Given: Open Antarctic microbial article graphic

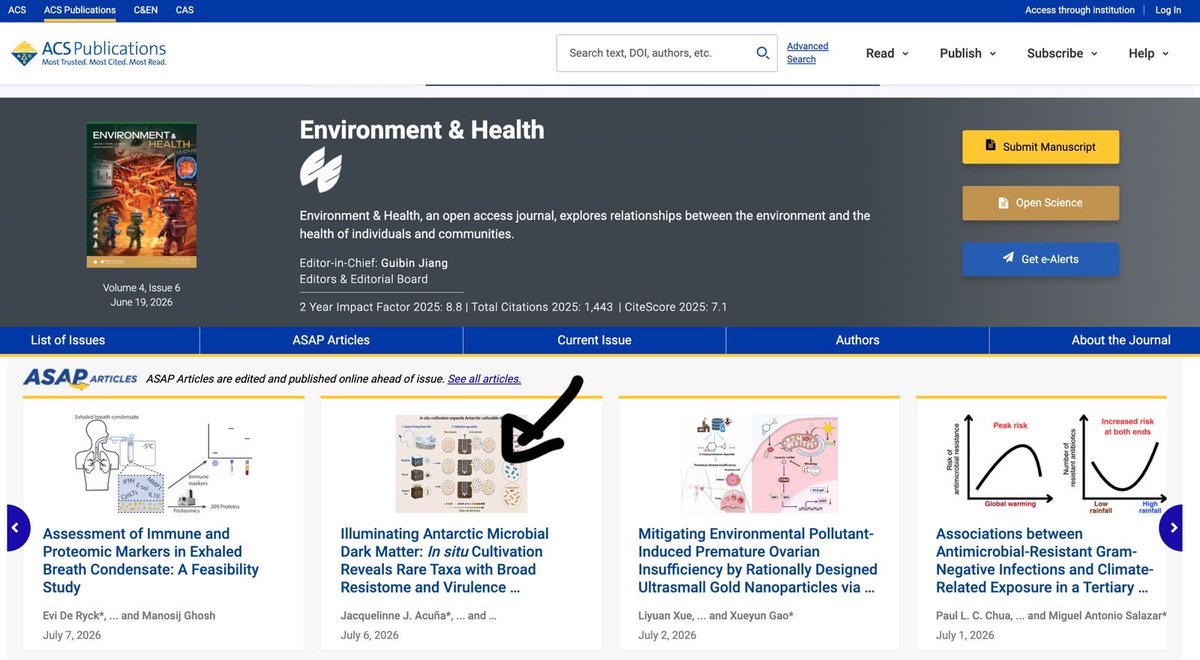Looking at the screenshot, I should point(461,463).
